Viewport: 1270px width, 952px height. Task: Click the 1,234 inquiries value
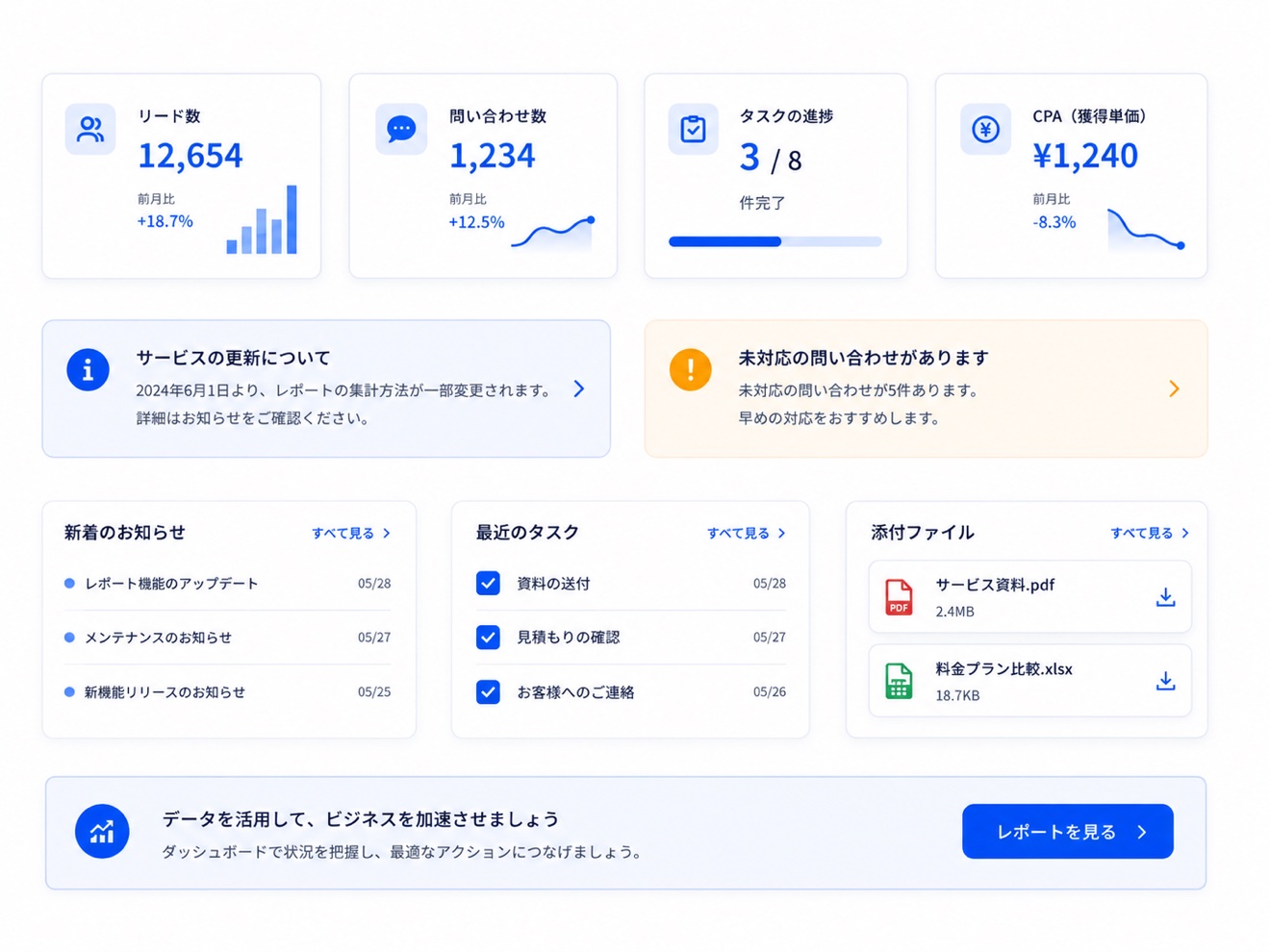(x=493, y=155)
